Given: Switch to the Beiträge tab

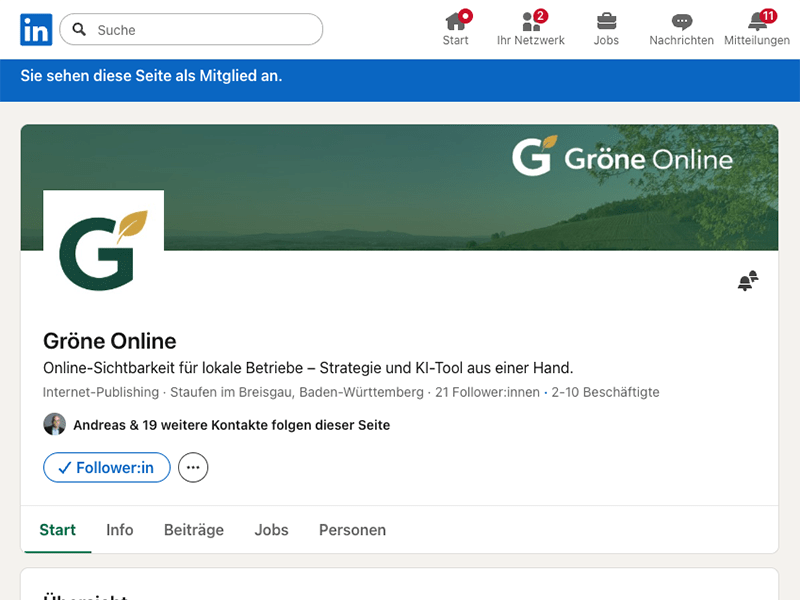Looking at the screenshot, I should point(194,530).
